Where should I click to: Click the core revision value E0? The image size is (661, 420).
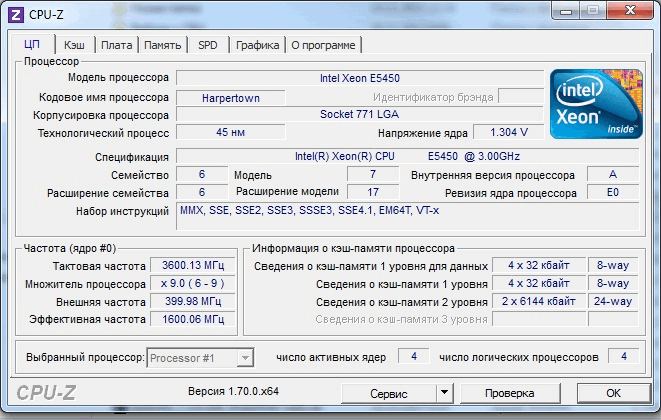coord(613,192)
